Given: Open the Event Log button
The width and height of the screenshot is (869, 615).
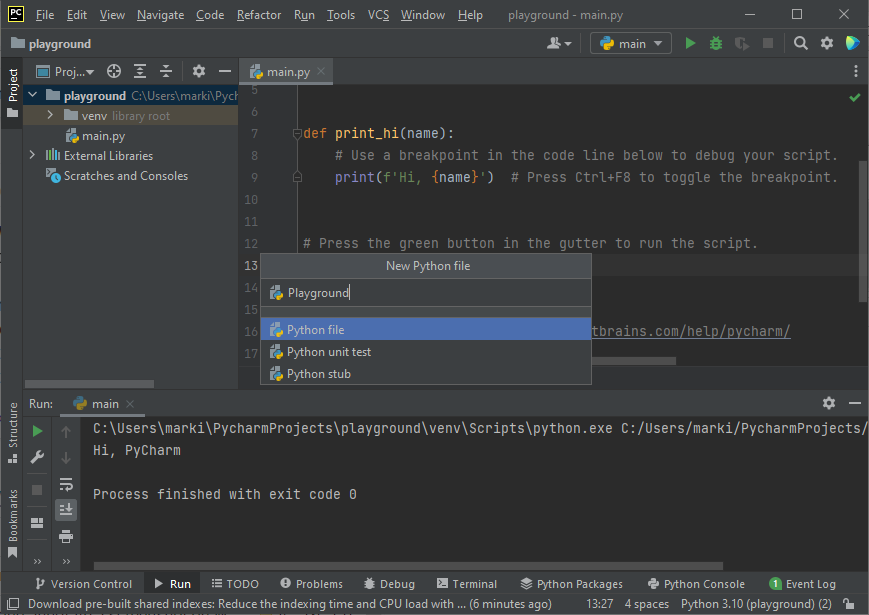Looking at the screenshot, I should 803,584.
